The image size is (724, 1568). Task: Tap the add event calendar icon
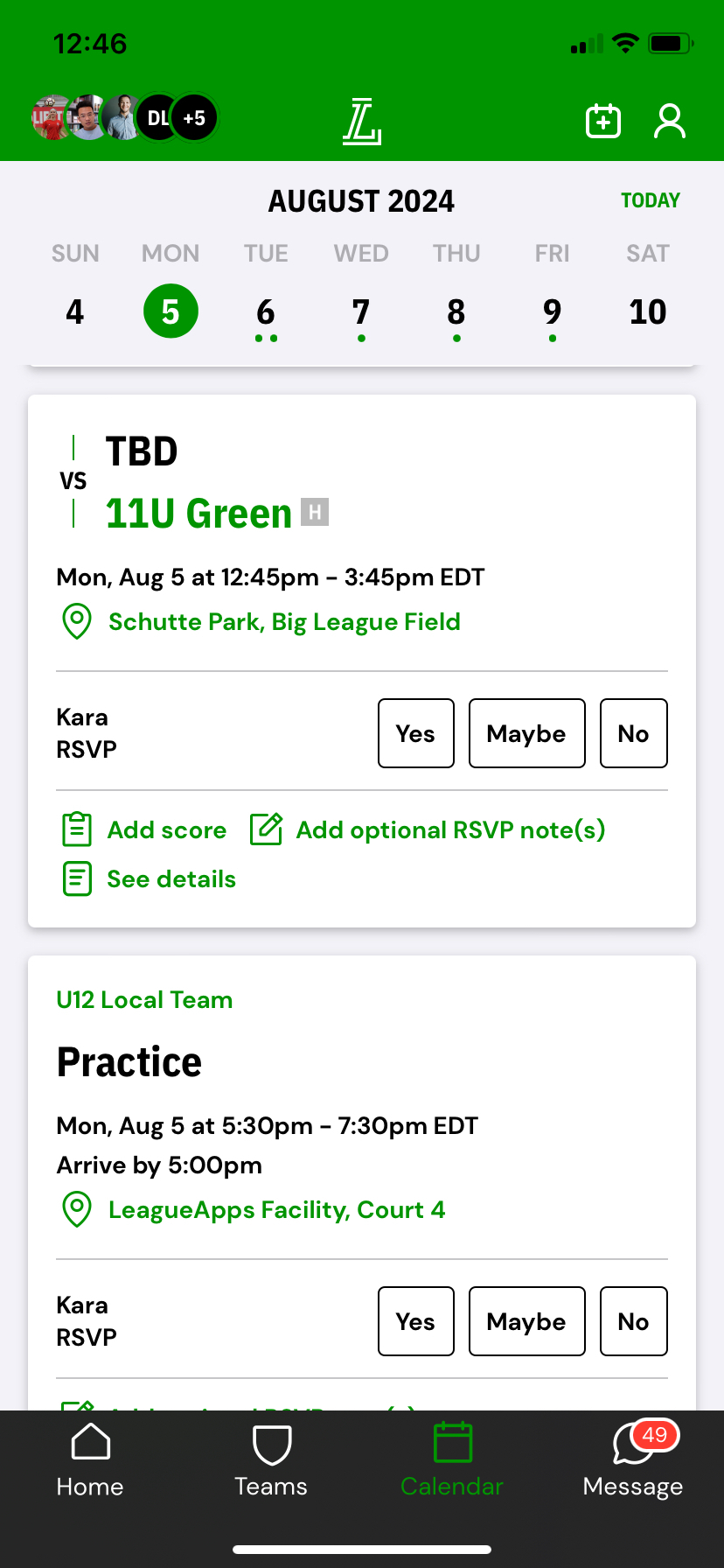(602, 121)
